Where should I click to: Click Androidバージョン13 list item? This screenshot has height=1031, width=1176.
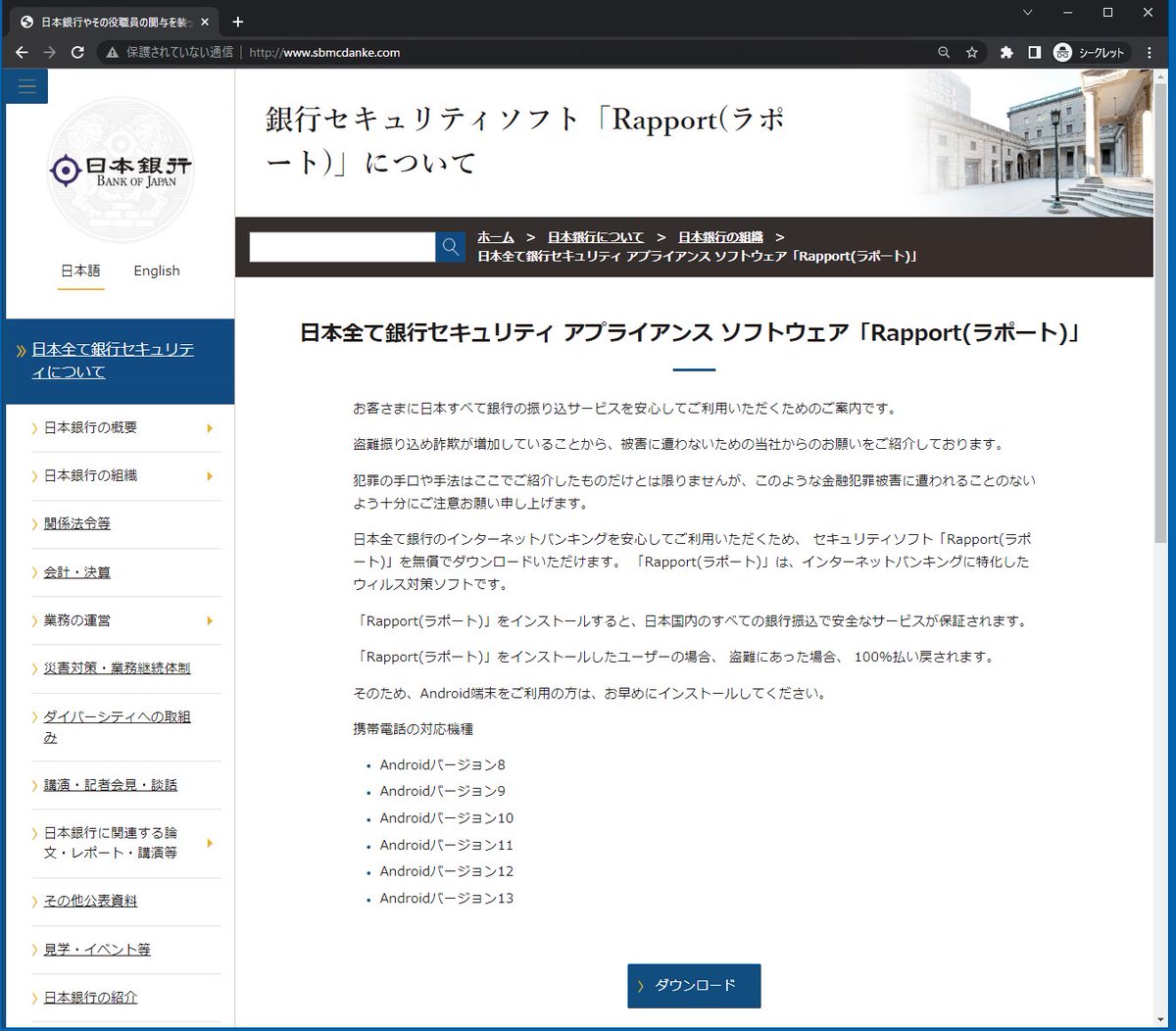click(x=447, y=898)
